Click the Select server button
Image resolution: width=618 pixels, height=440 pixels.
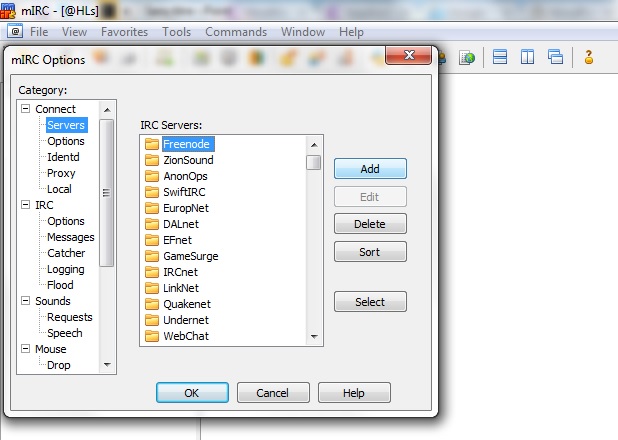[370, 302]
